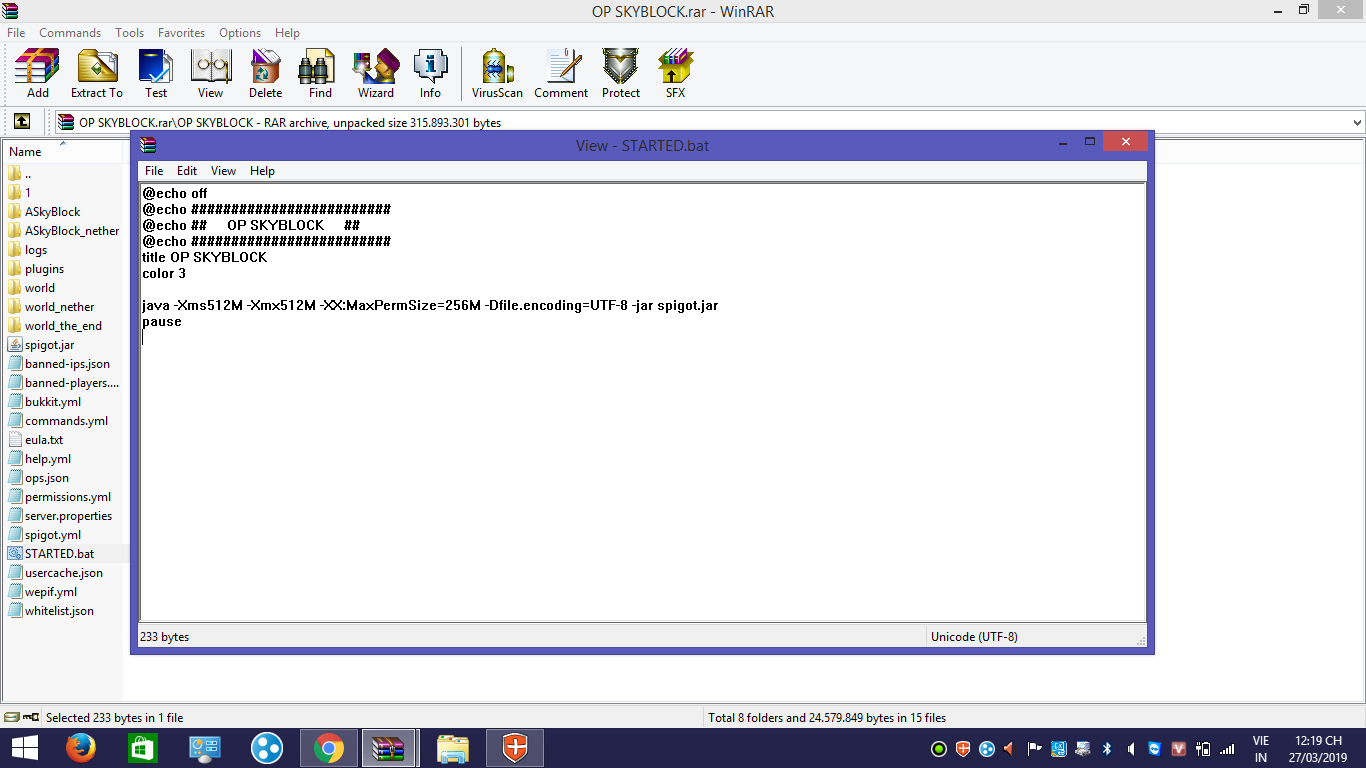Select the whitelist.json file
Image resolution: width=1366 pixels, height=768 pixels.
point(51,611)
